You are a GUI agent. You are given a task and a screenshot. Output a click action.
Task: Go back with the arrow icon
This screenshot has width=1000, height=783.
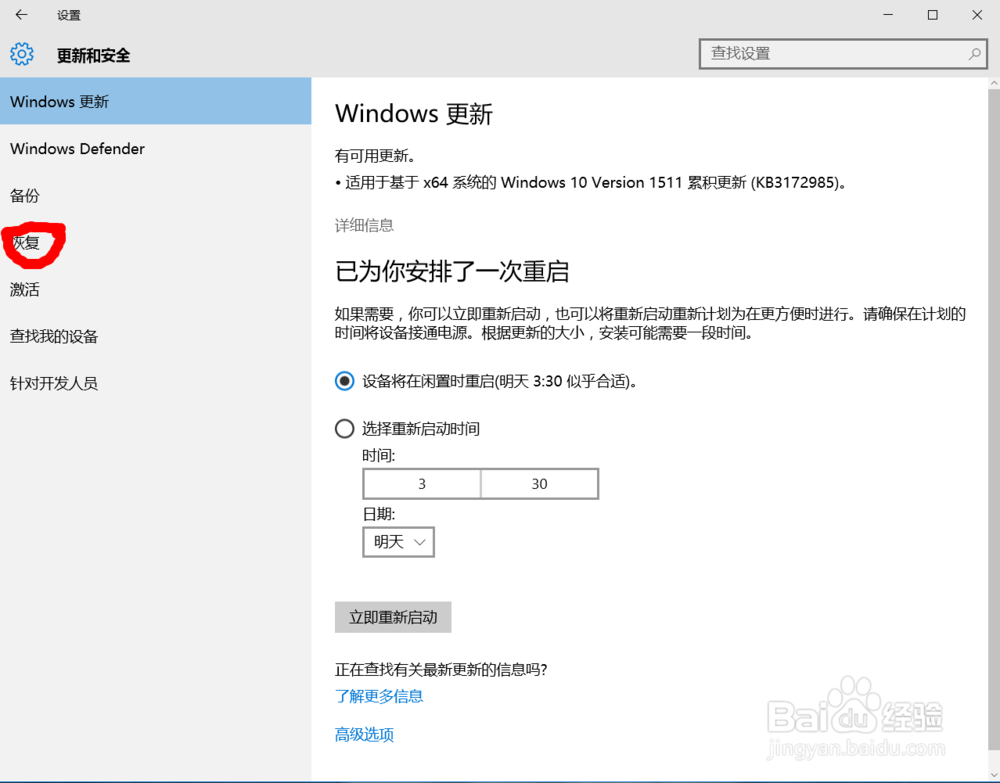click(22, 15)
